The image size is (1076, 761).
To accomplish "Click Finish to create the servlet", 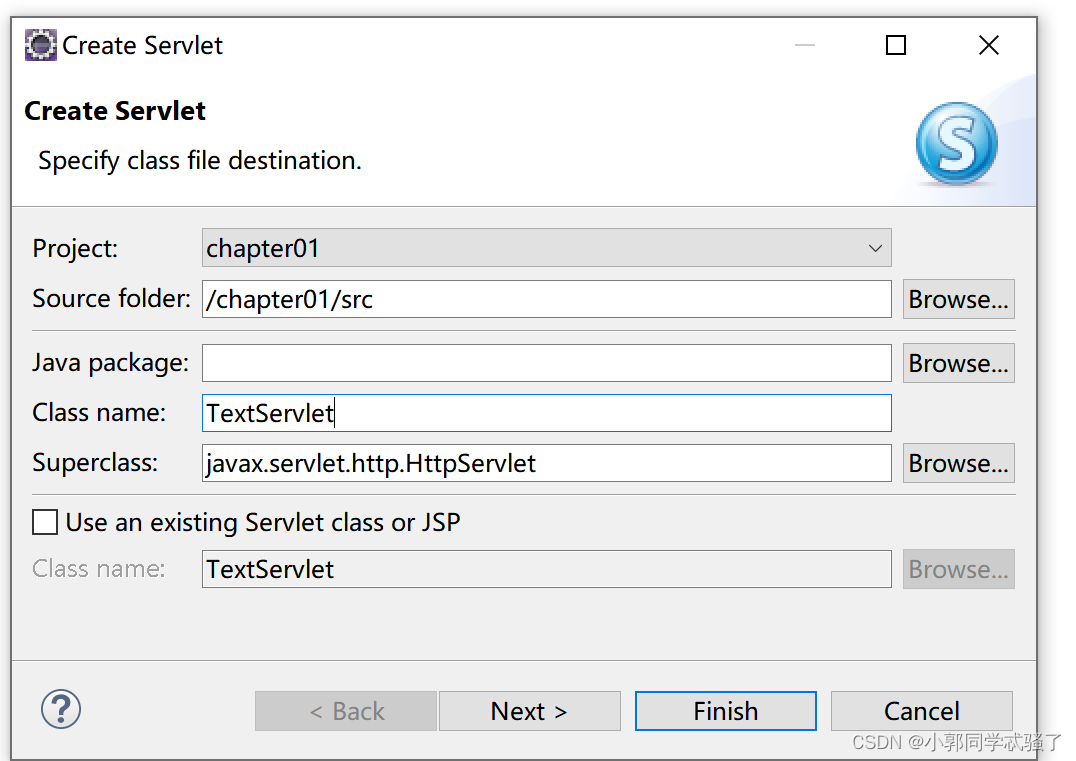I will [725, 711].
